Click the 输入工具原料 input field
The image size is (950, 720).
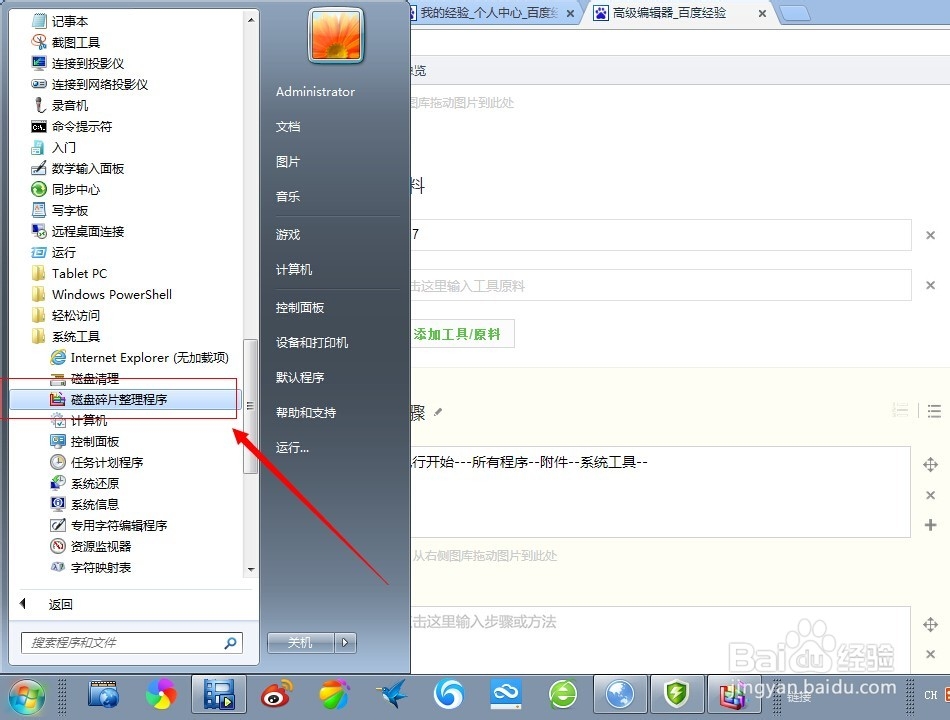(660, 285)
